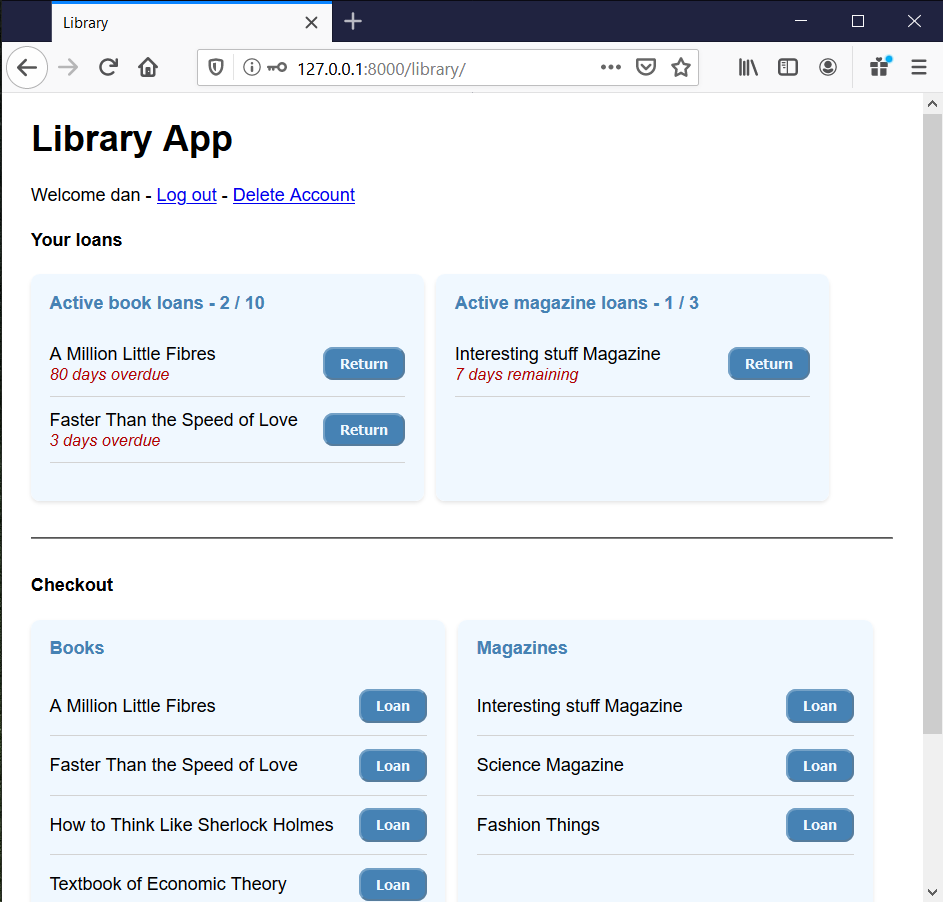The width and height of the screenshot is (943, 902).
Task: Open a new browser tab
Action: point(353,22)
